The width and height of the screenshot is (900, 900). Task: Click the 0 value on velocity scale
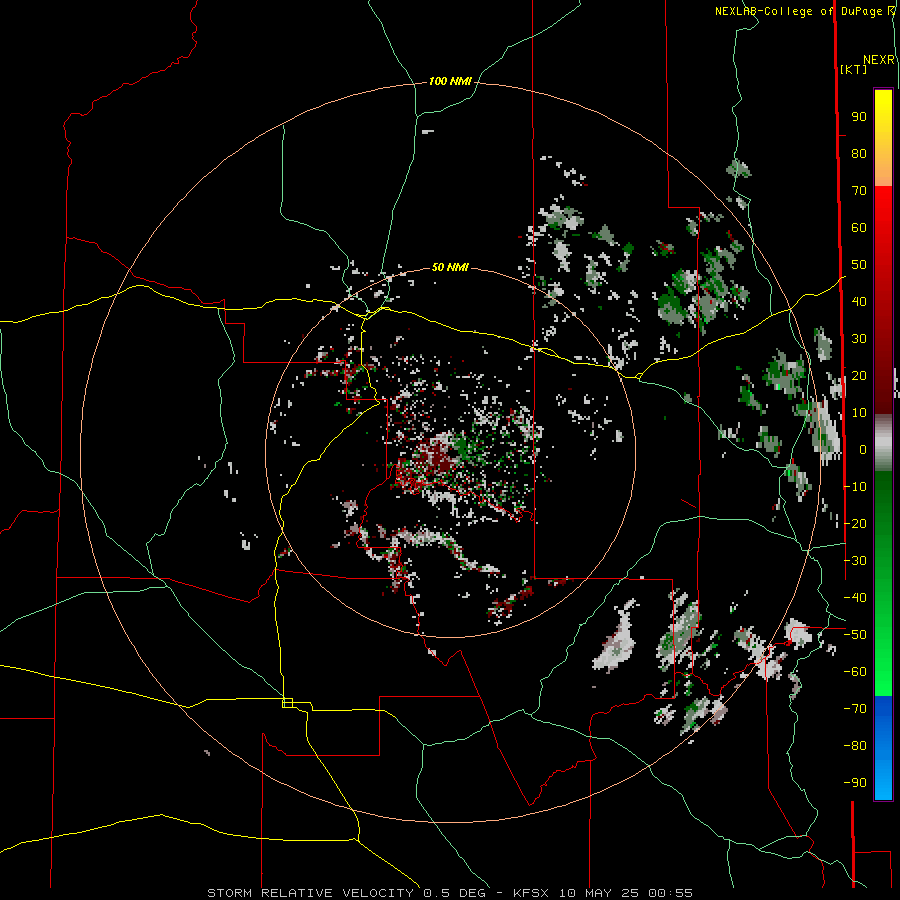[863, 450]
